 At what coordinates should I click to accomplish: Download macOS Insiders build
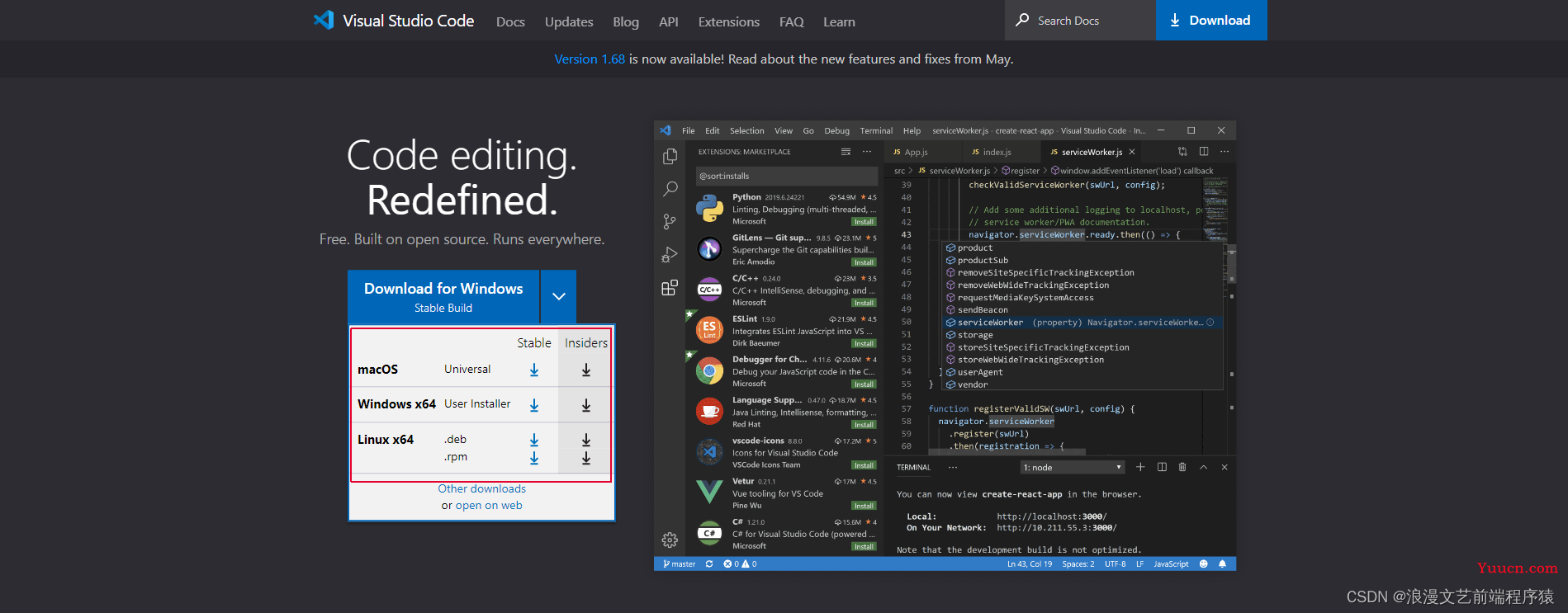click(x=586, y=370)
